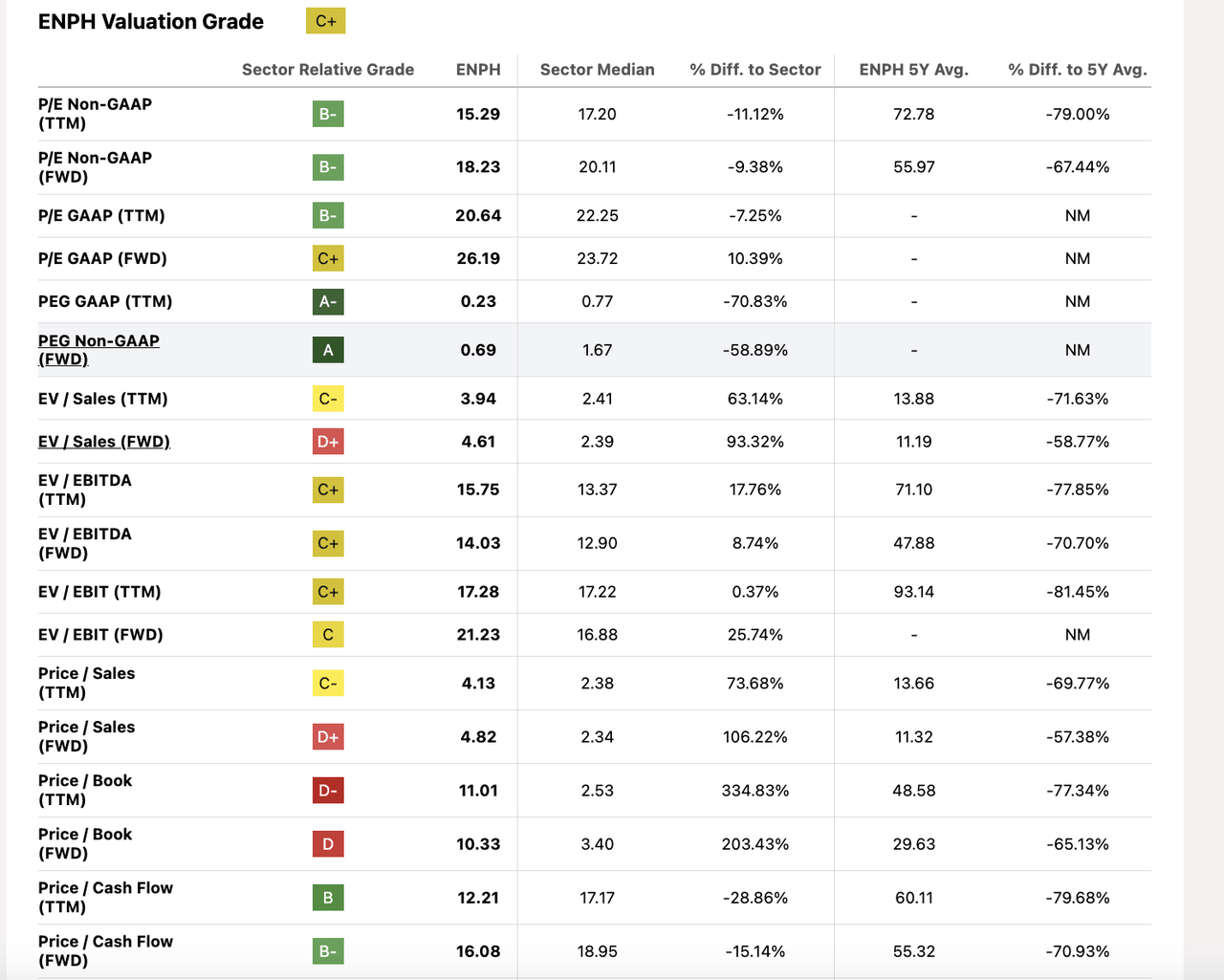Click the A grade for PEG Non-GAAP (FWD)
The image size is (1224, 980).
(x=328, y=350)
